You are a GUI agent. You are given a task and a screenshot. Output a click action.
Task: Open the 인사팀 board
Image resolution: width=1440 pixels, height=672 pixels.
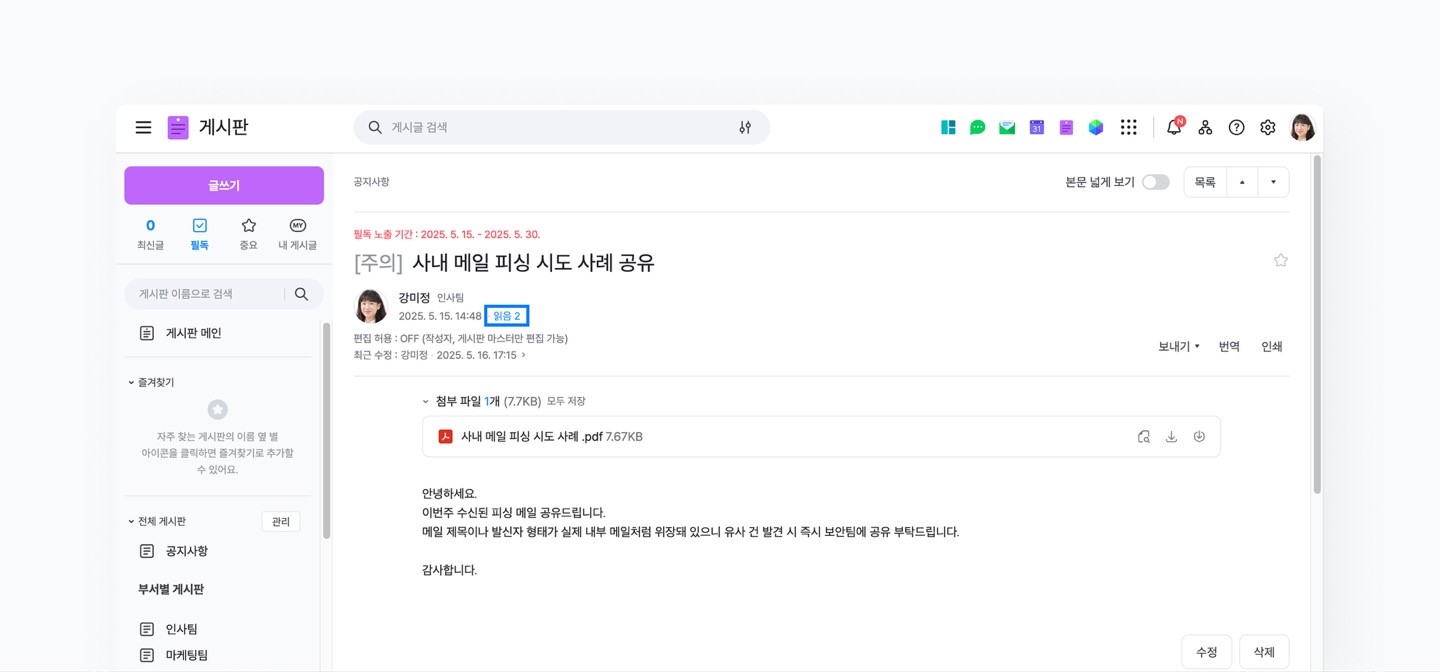pos(180,628)
